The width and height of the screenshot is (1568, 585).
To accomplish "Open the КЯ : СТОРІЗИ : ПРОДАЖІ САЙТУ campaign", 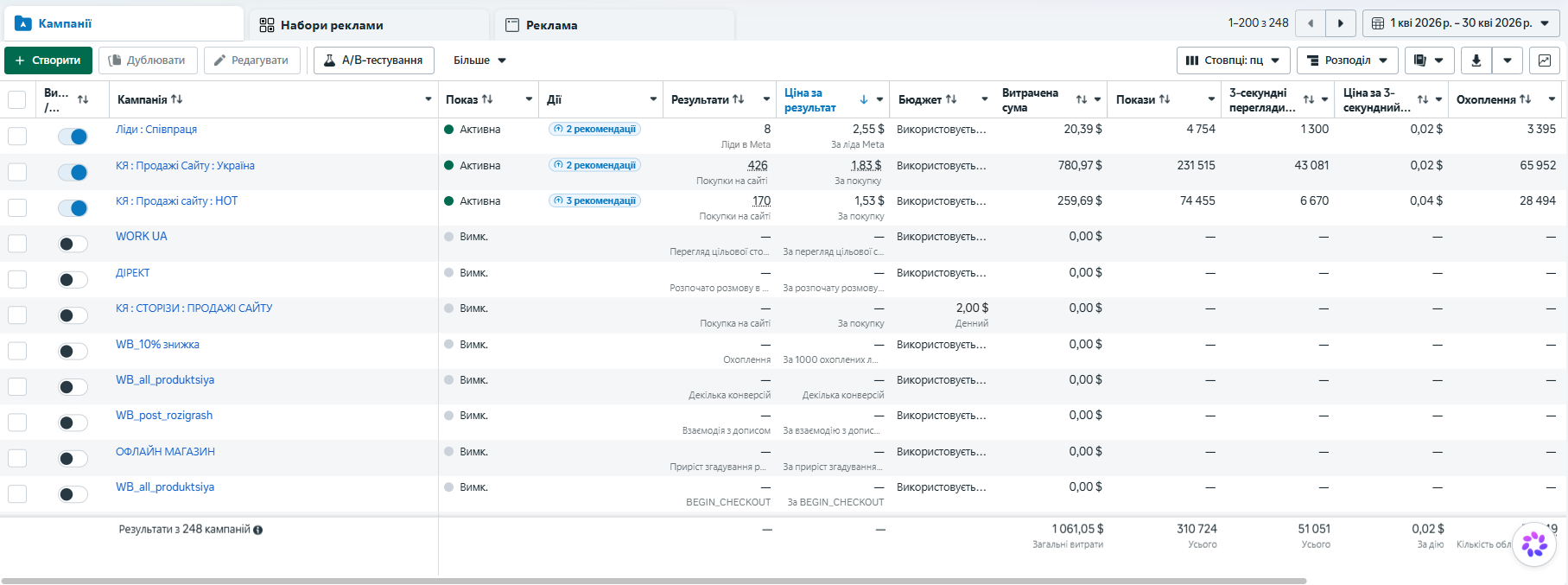I will pos(194,308).
